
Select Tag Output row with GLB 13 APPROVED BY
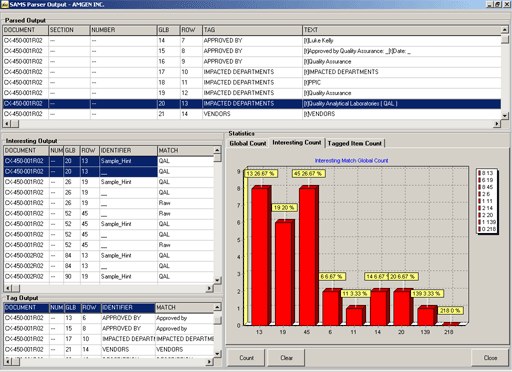point(109,318)
